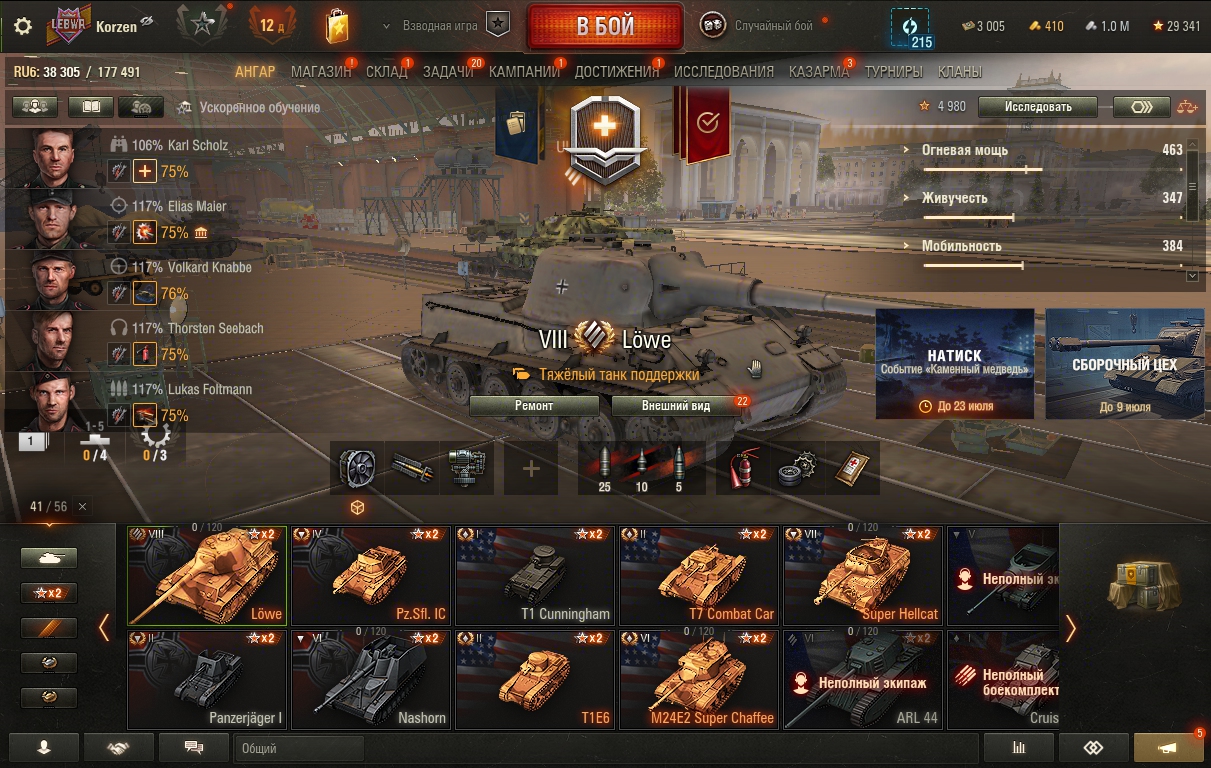Switch to the ИССЛЕДОВАНИЯ tab
Screen dimensions: 1211x768
[724, 72]
